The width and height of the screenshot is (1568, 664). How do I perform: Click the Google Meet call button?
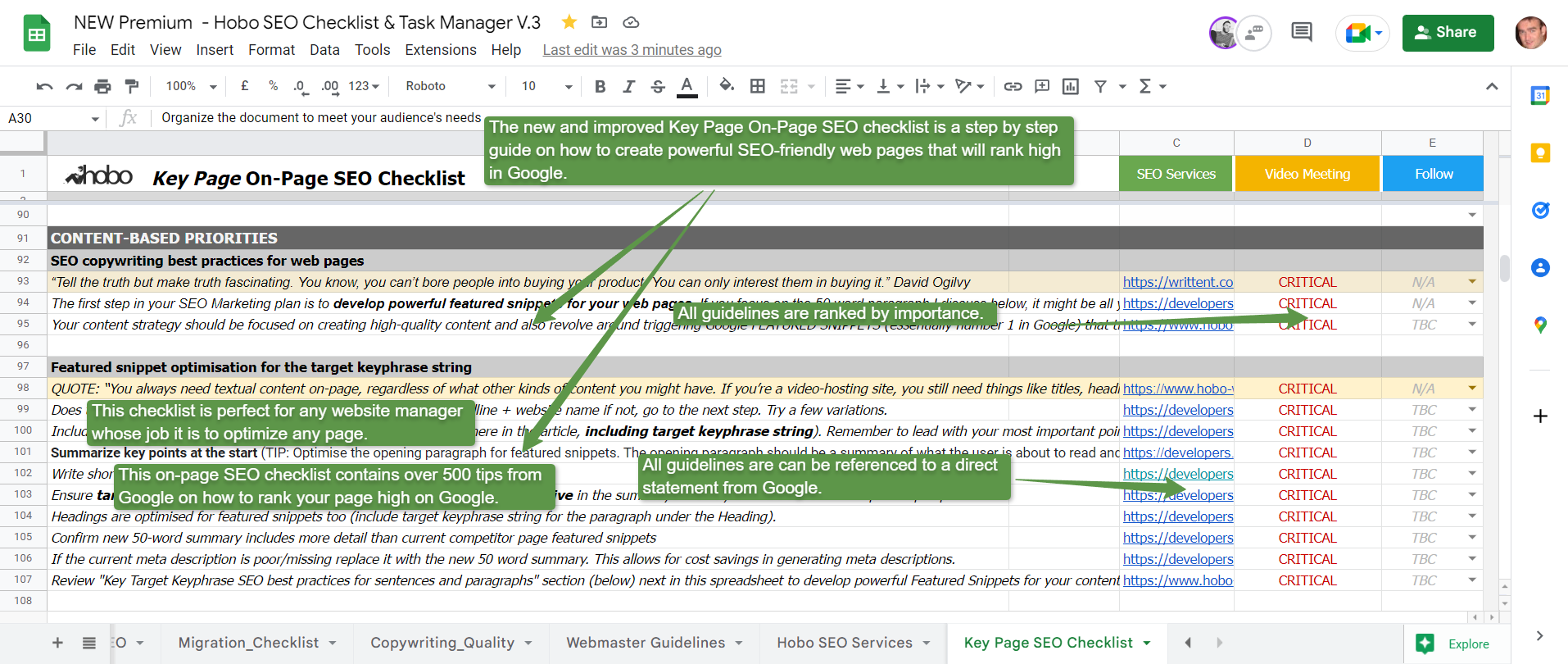[x=1362, y=33]
